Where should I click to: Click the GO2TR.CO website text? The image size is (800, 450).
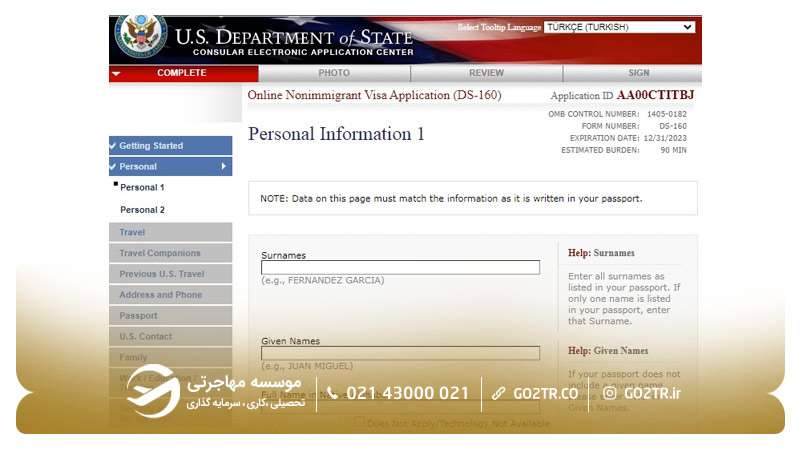click(545, 393)
